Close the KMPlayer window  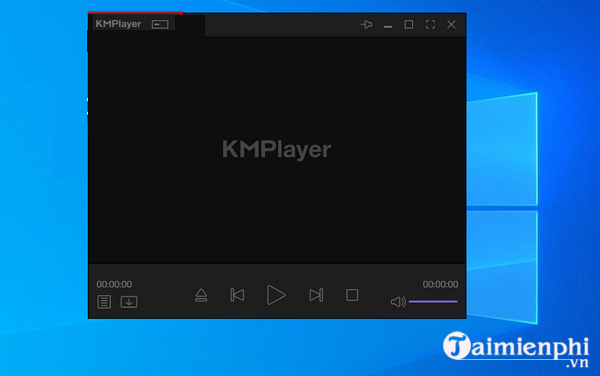click(x=451, y=24)
